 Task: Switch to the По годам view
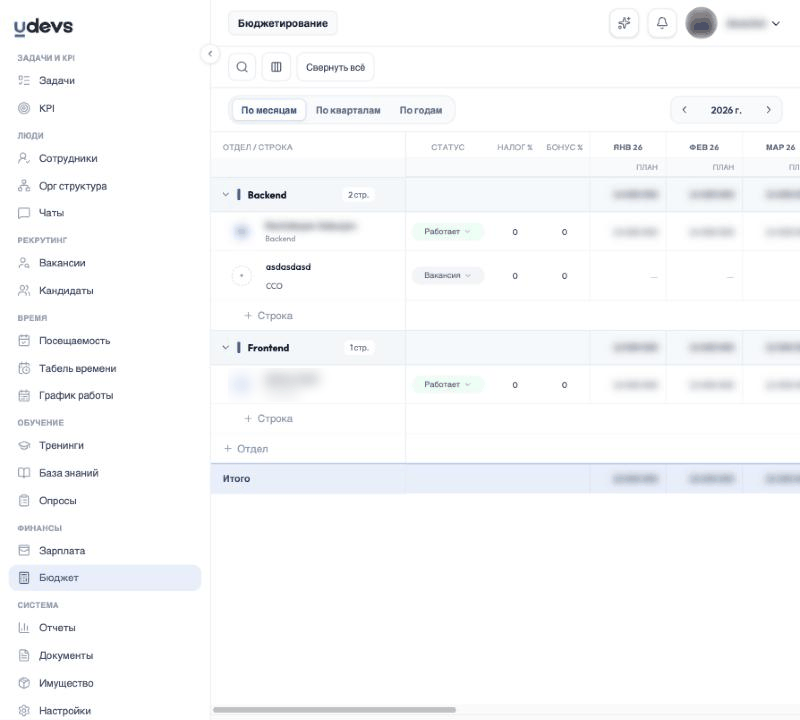(421, 110)
